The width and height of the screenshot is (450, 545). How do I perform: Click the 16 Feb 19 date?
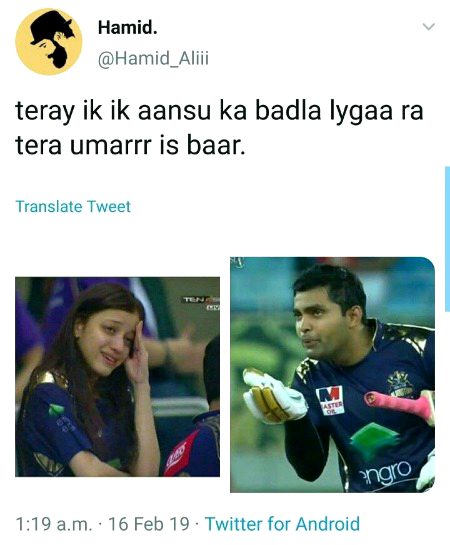pyautogui.click(x=149, y=524)
